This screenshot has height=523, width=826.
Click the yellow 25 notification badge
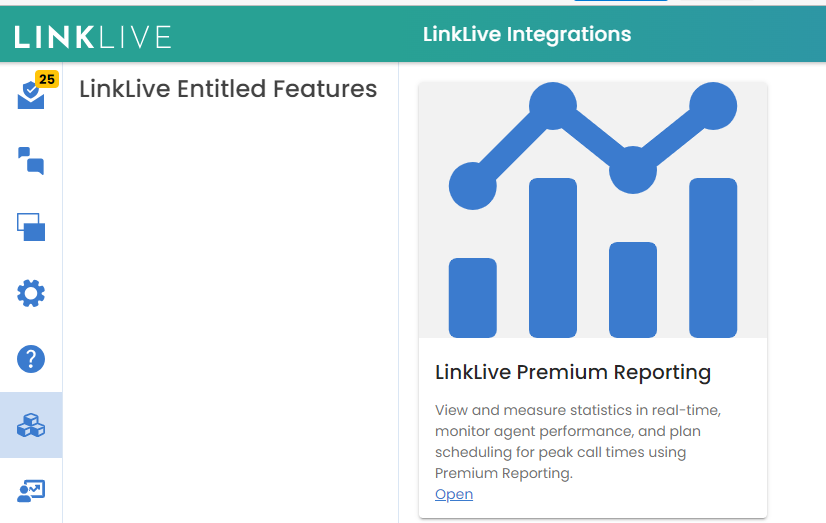pos(46,79)
